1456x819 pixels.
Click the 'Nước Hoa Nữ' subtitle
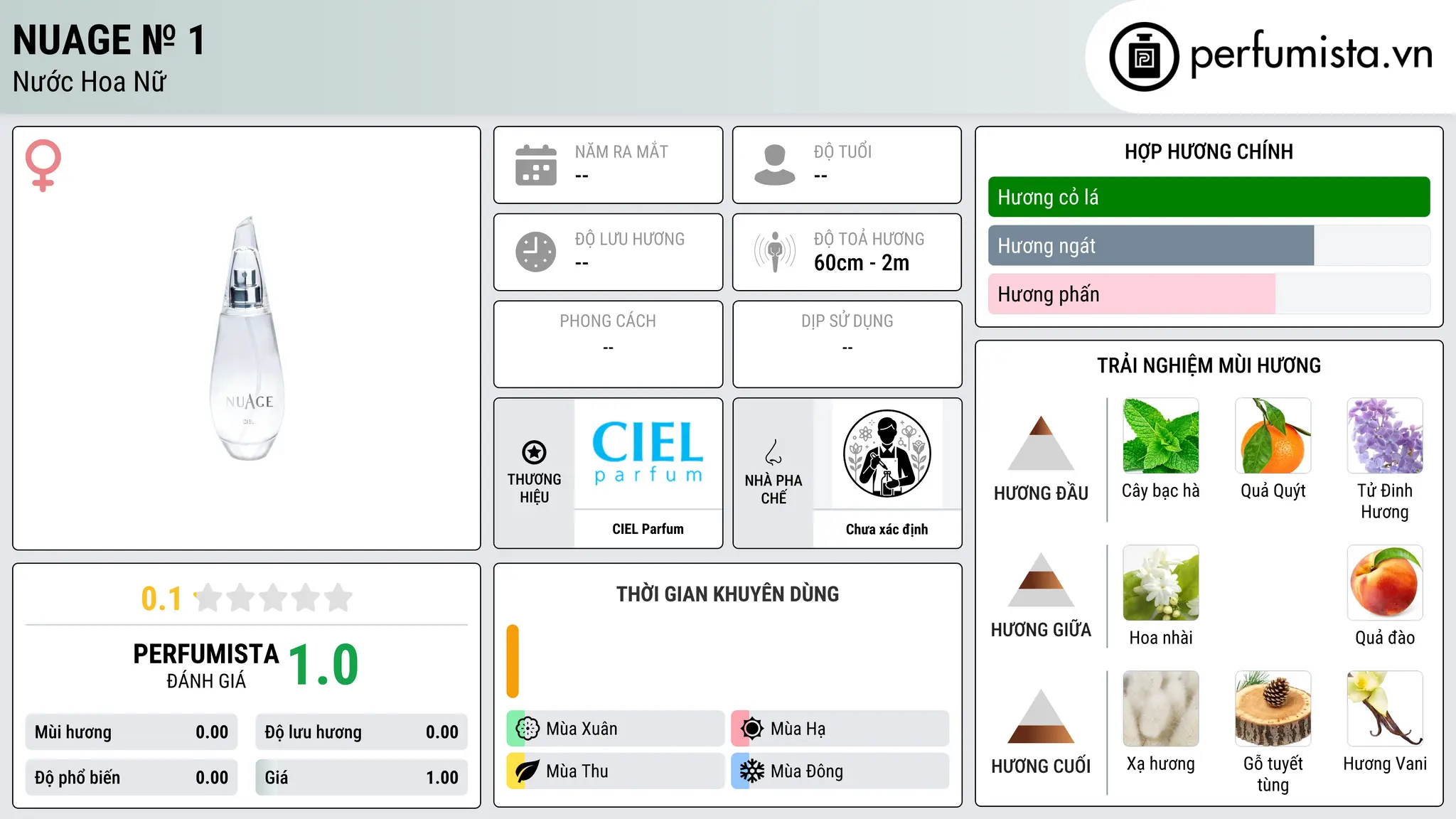(90, 82)
